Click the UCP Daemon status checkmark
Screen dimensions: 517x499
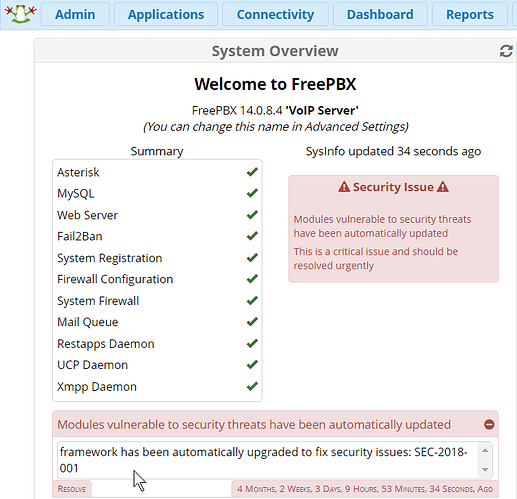(x=252, y=365)
